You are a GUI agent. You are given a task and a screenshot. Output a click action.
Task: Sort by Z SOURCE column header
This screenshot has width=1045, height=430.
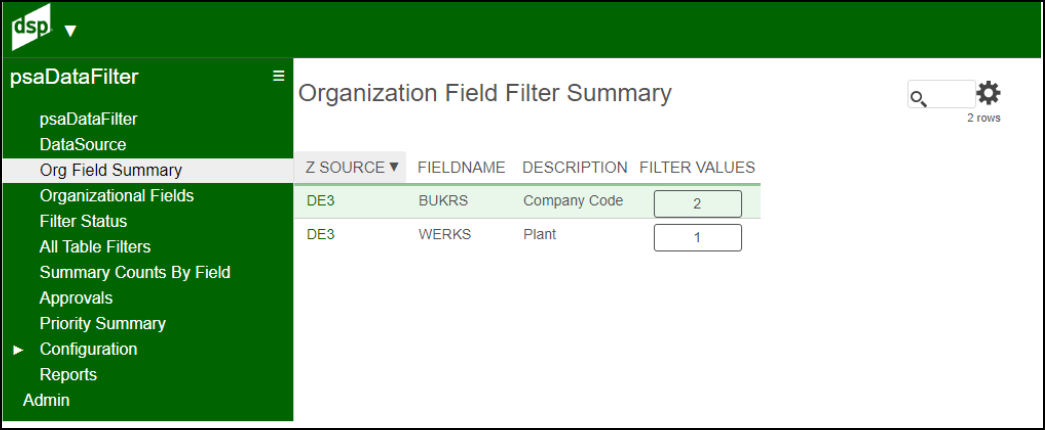click(351, 167)
